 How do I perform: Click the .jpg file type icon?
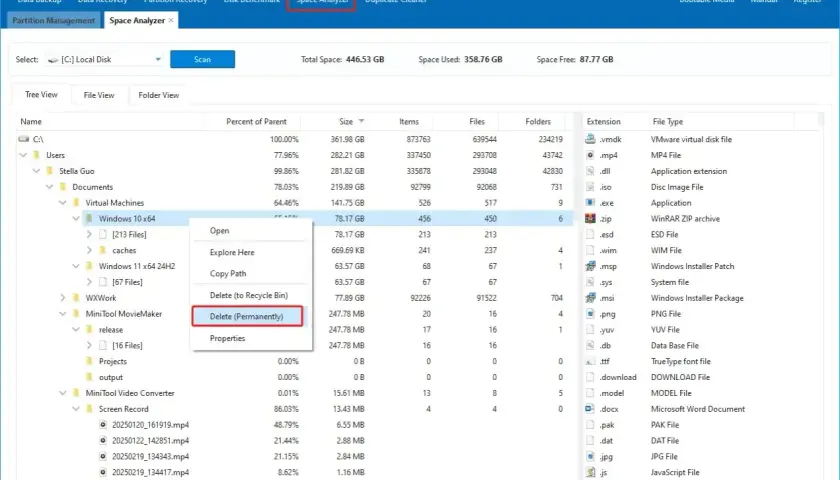click(x=590, y=456)
